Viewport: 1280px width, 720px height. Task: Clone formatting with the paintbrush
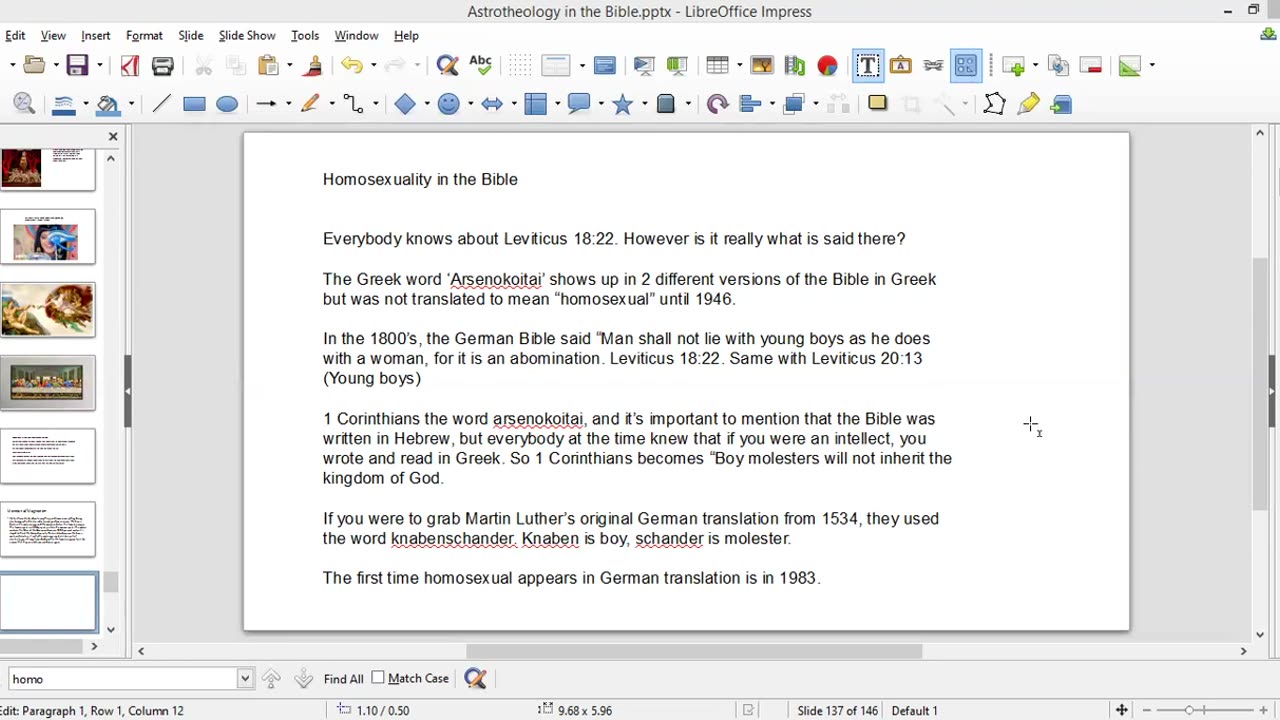click(x=312, y=66)
